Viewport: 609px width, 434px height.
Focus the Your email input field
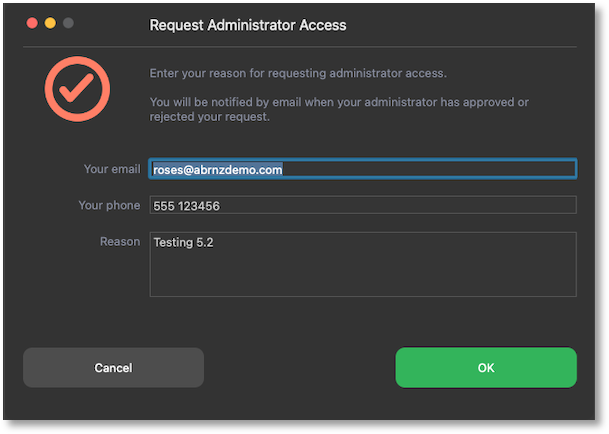[363, 169]
